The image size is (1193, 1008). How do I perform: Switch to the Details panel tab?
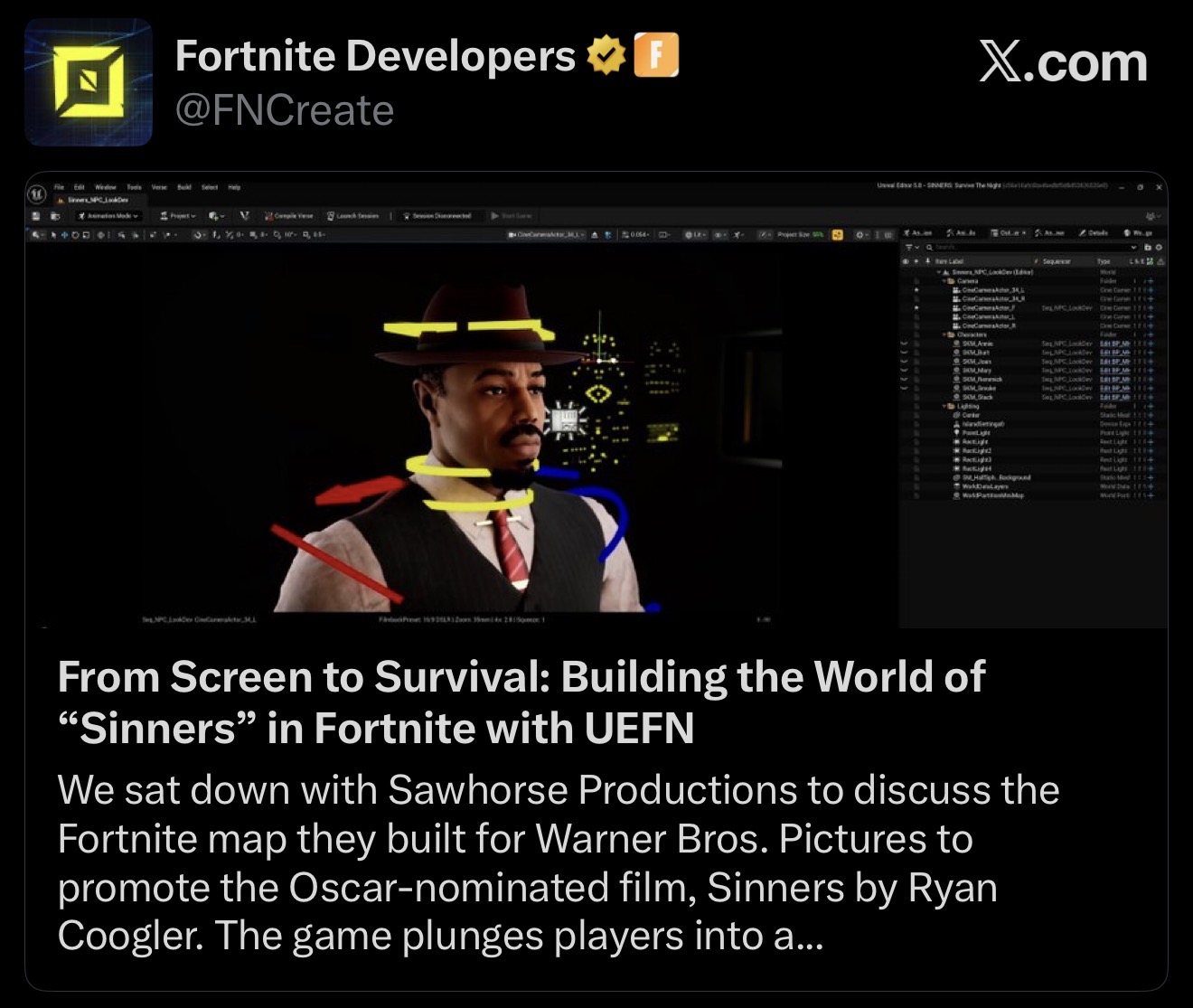1094,232
